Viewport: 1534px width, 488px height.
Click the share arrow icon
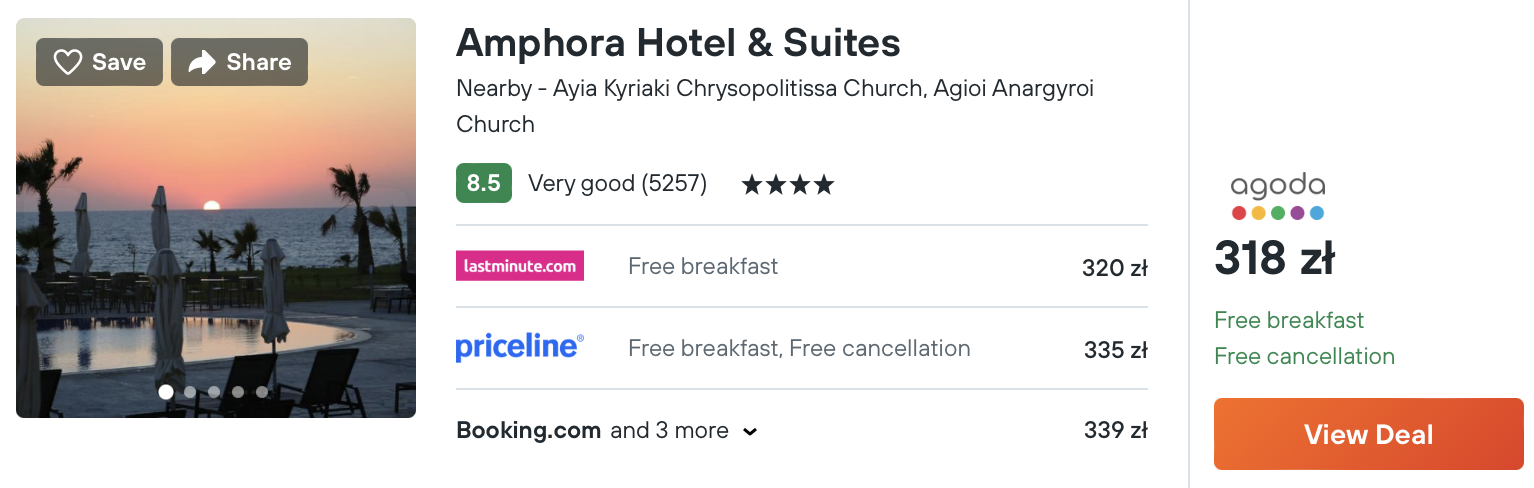202,63
